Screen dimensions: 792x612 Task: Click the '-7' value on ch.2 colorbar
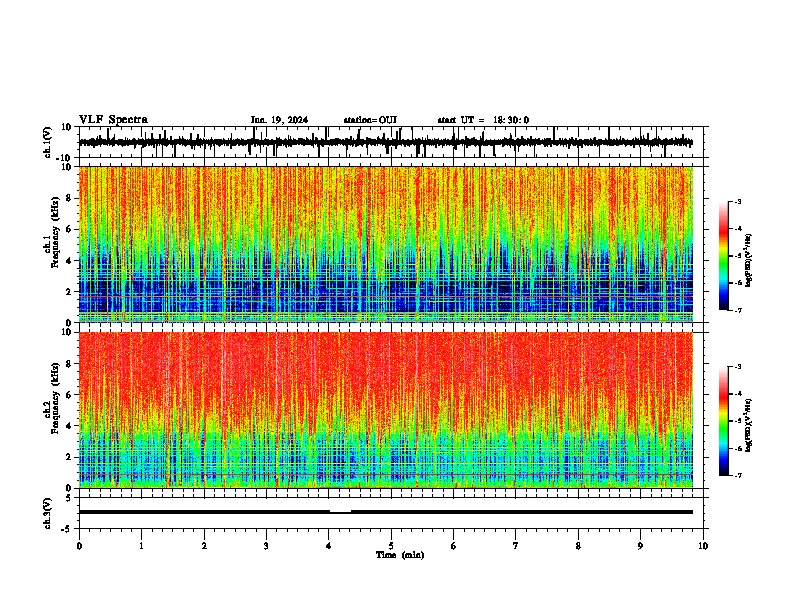pyautogui.click(x=737, y=476)
